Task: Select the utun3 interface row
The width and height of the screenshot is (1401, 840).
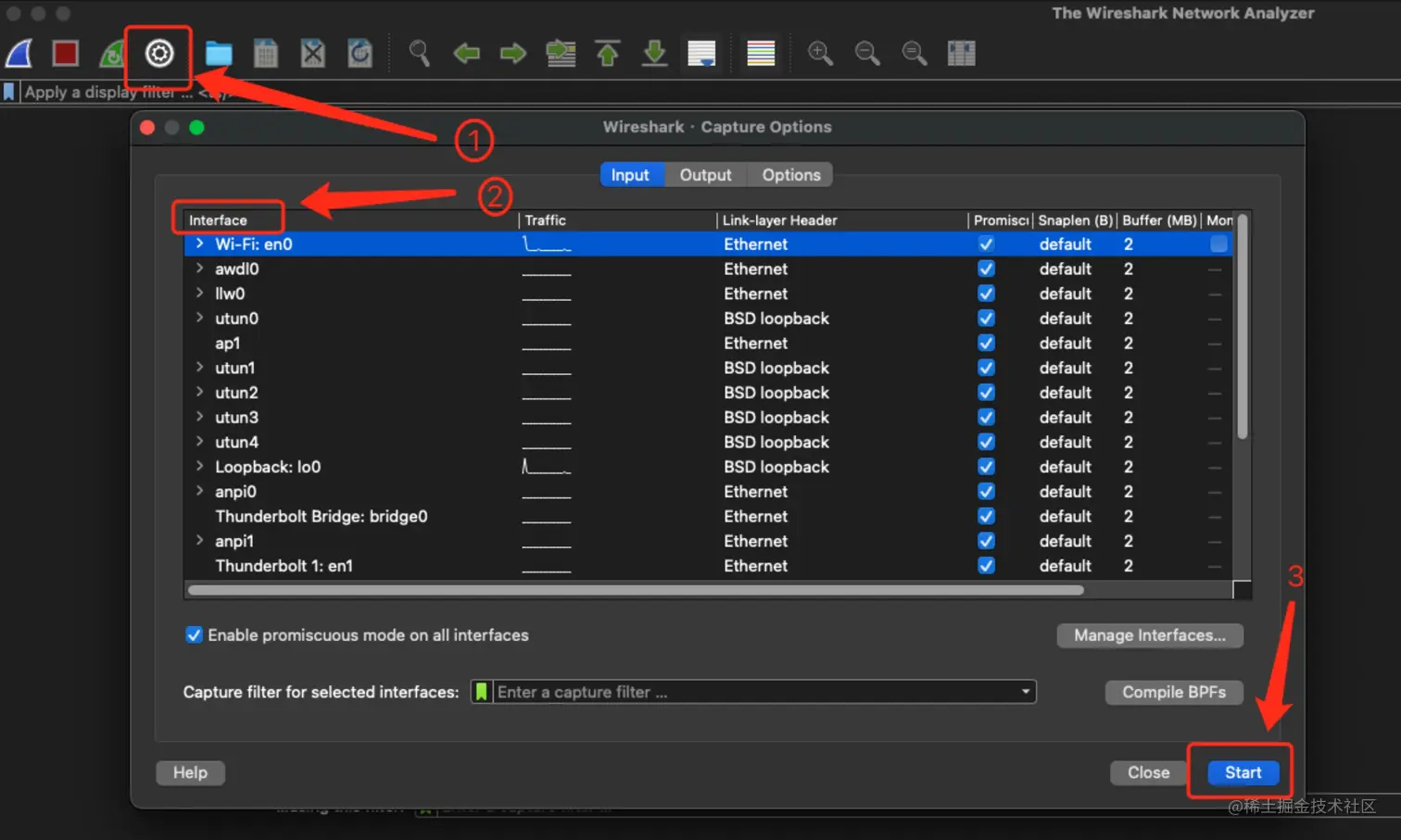Action: click(x=708, y=417)
